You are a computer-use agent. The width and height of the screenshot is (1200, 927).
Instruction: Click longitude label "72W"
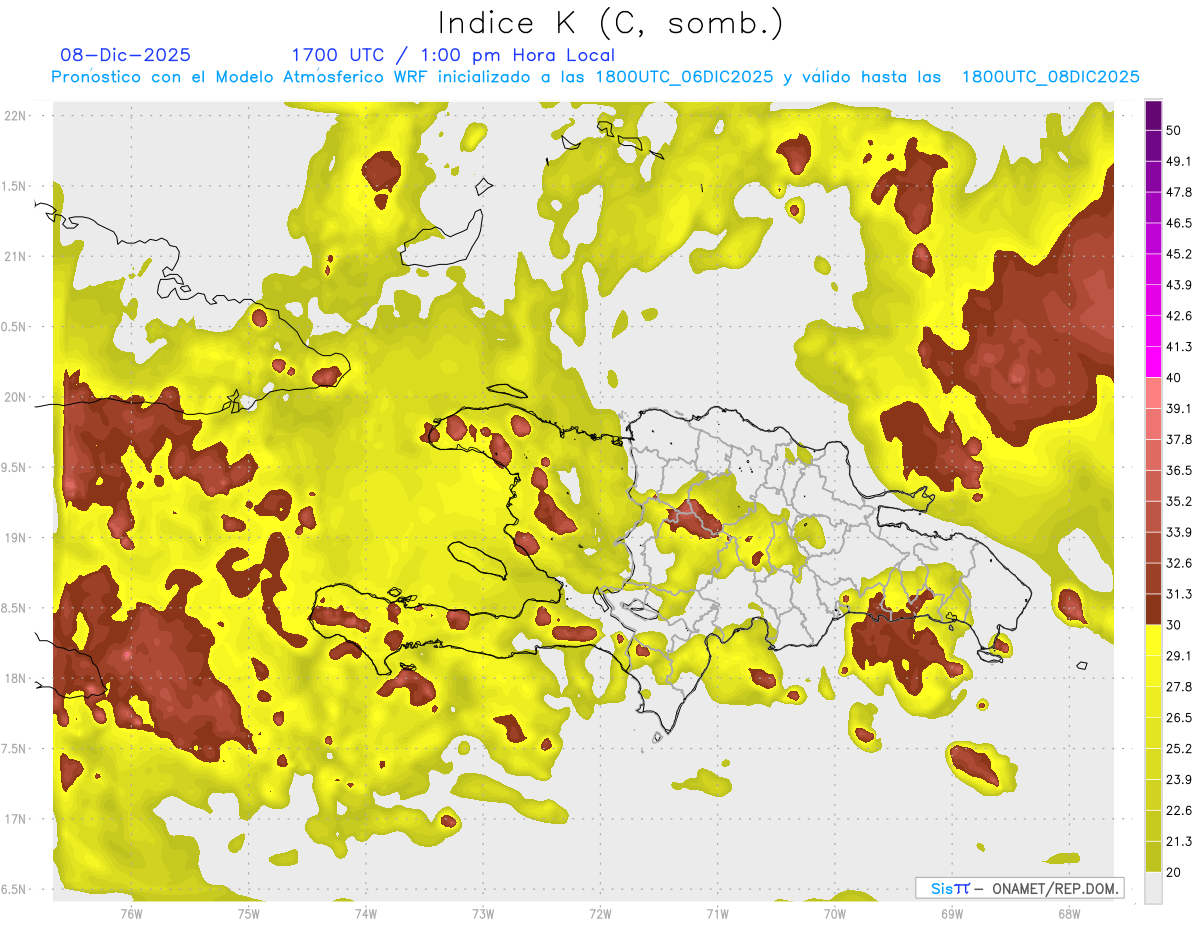[x=600, y=914]
